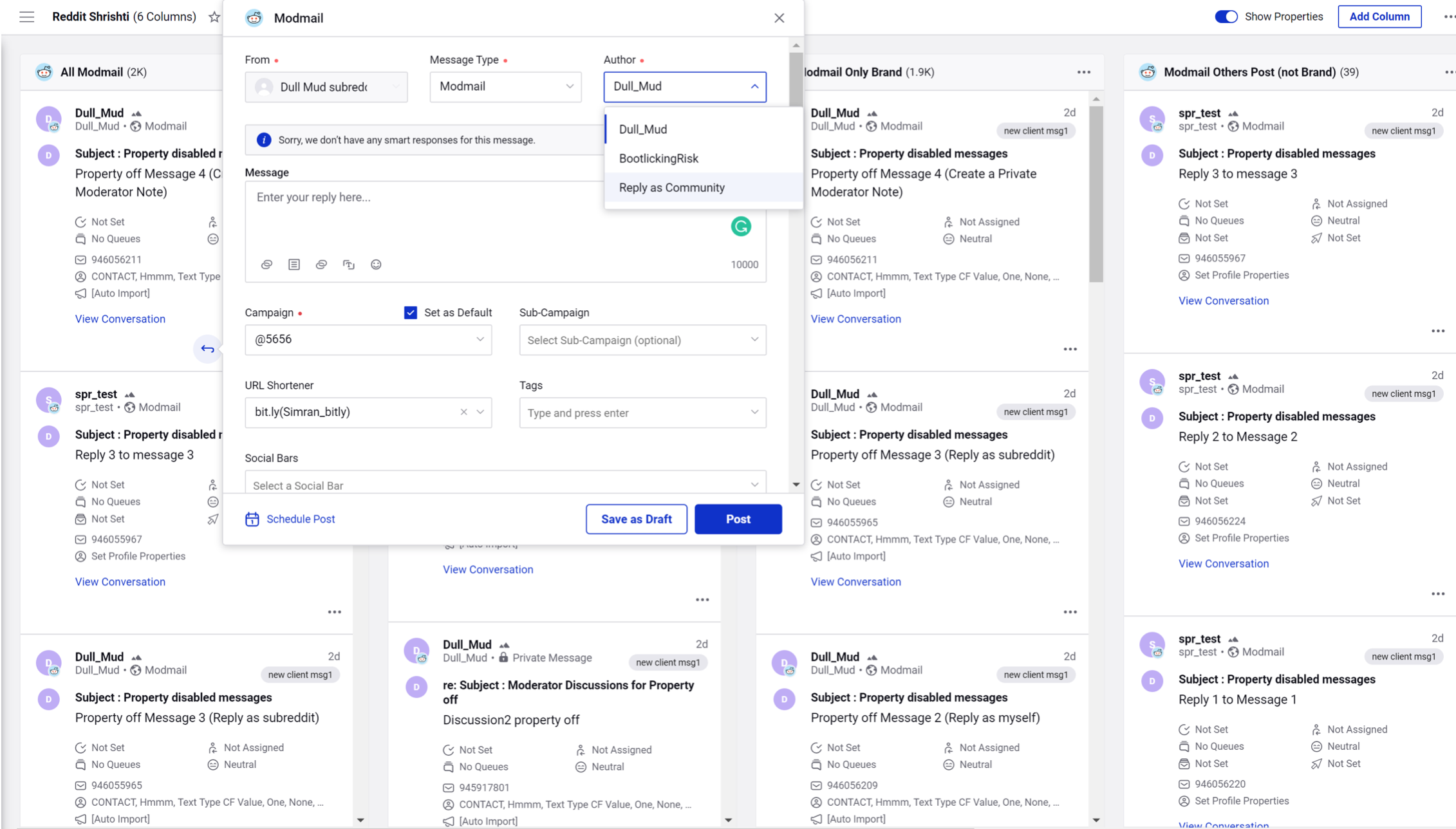Click the translate icon in message toolbar
The width and height of the screenshot is (1456, 829).
point(349,265)
